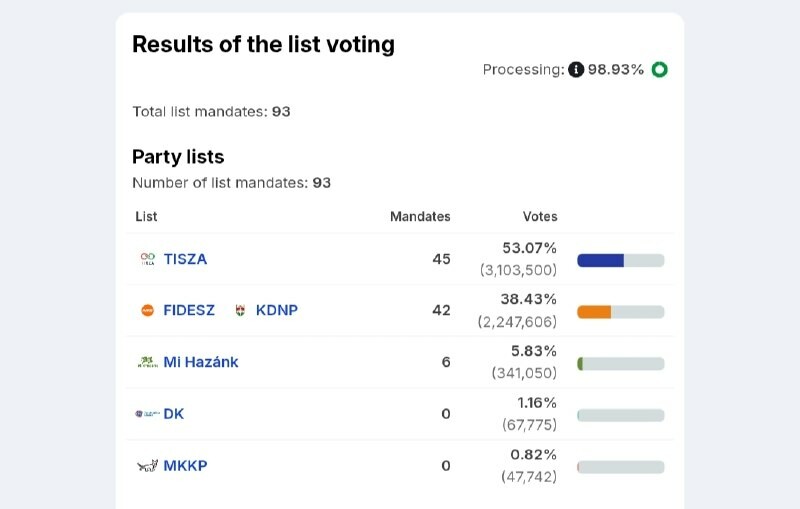Click the Mi Hazánk vote share bar
The image size is (800, 509).
581,364
